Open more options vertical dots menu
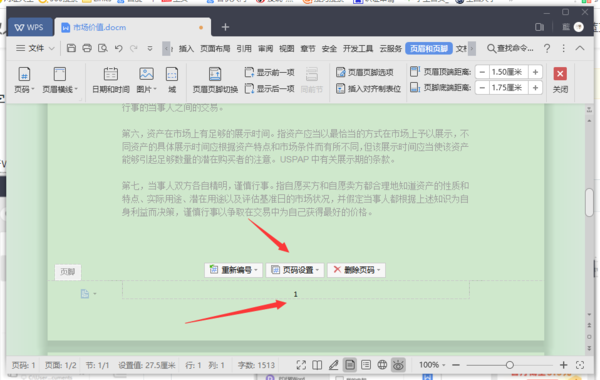The width and height of the screenshot is (600, 380). coord(563,48)
